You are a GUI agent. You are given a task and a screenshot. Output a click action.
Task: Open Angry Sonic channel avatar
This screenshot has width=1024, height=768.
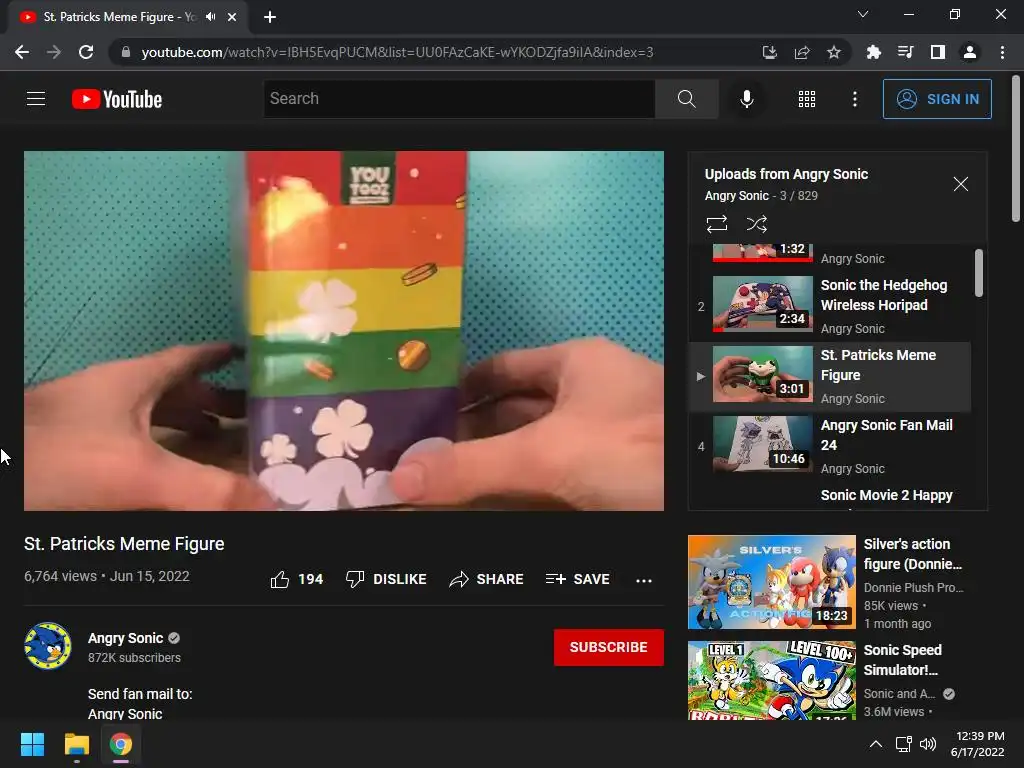[x=48, y=646]
